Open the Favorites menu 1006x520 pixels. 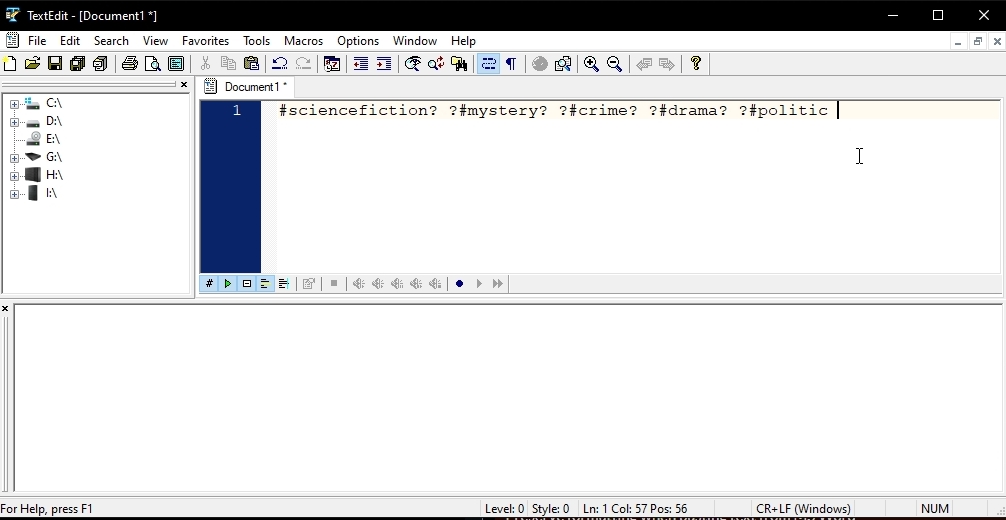click(x=205, y=41)
